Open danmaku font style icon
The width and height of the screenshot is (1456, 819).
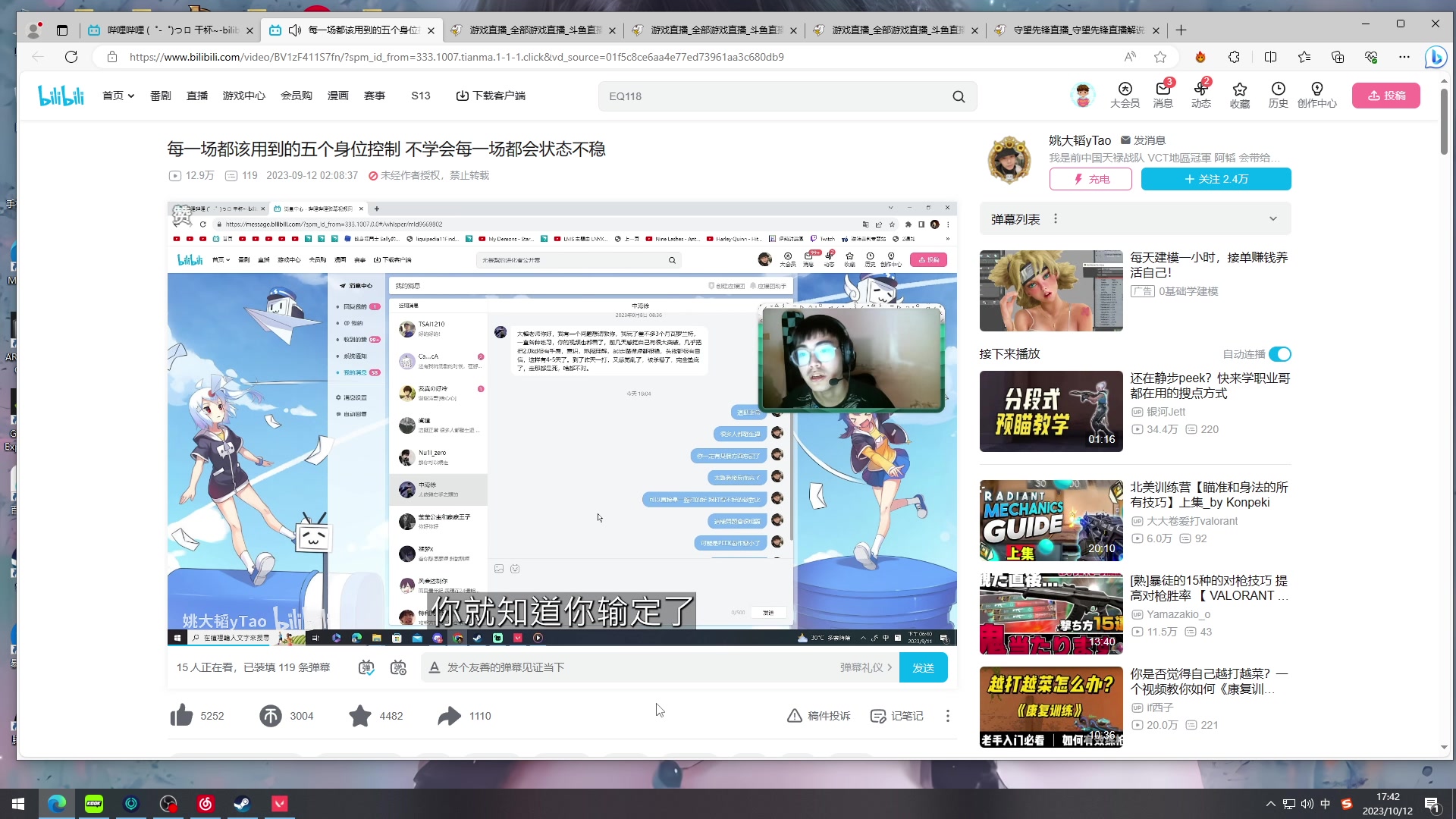tap(435, 667)
